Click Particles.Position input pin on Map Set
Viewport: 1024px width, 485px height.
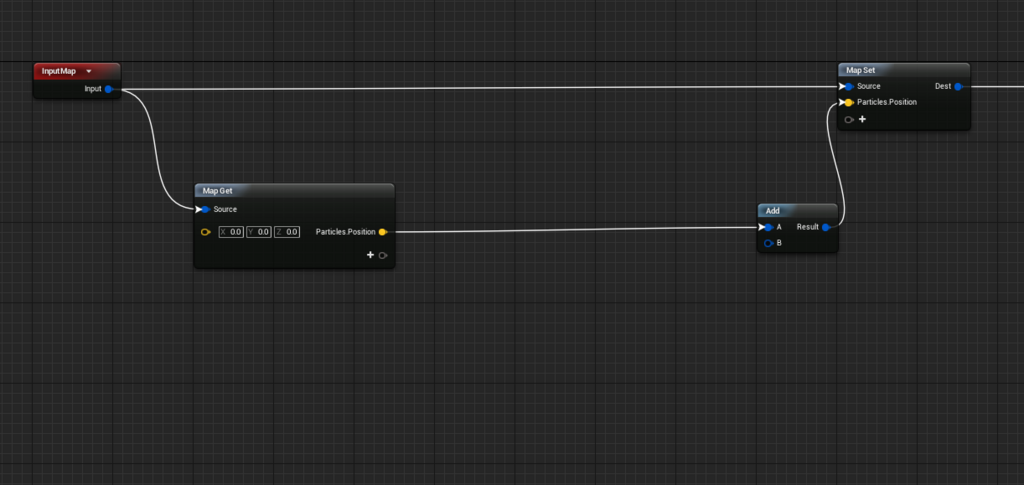848,102
